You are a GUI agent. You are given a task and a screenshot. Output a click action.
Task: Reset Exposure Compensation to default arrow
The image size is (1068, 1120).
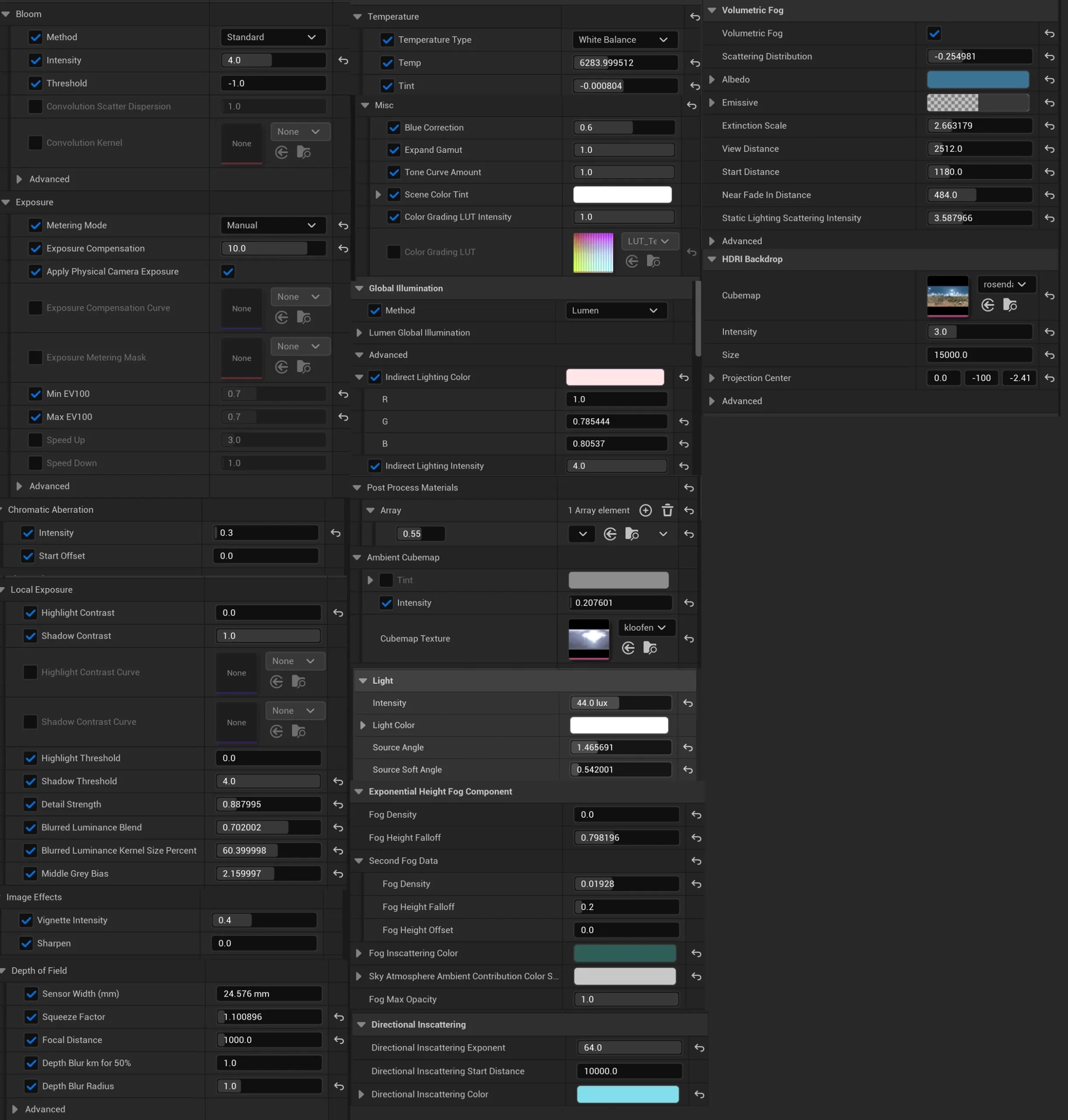coord(343,248)
